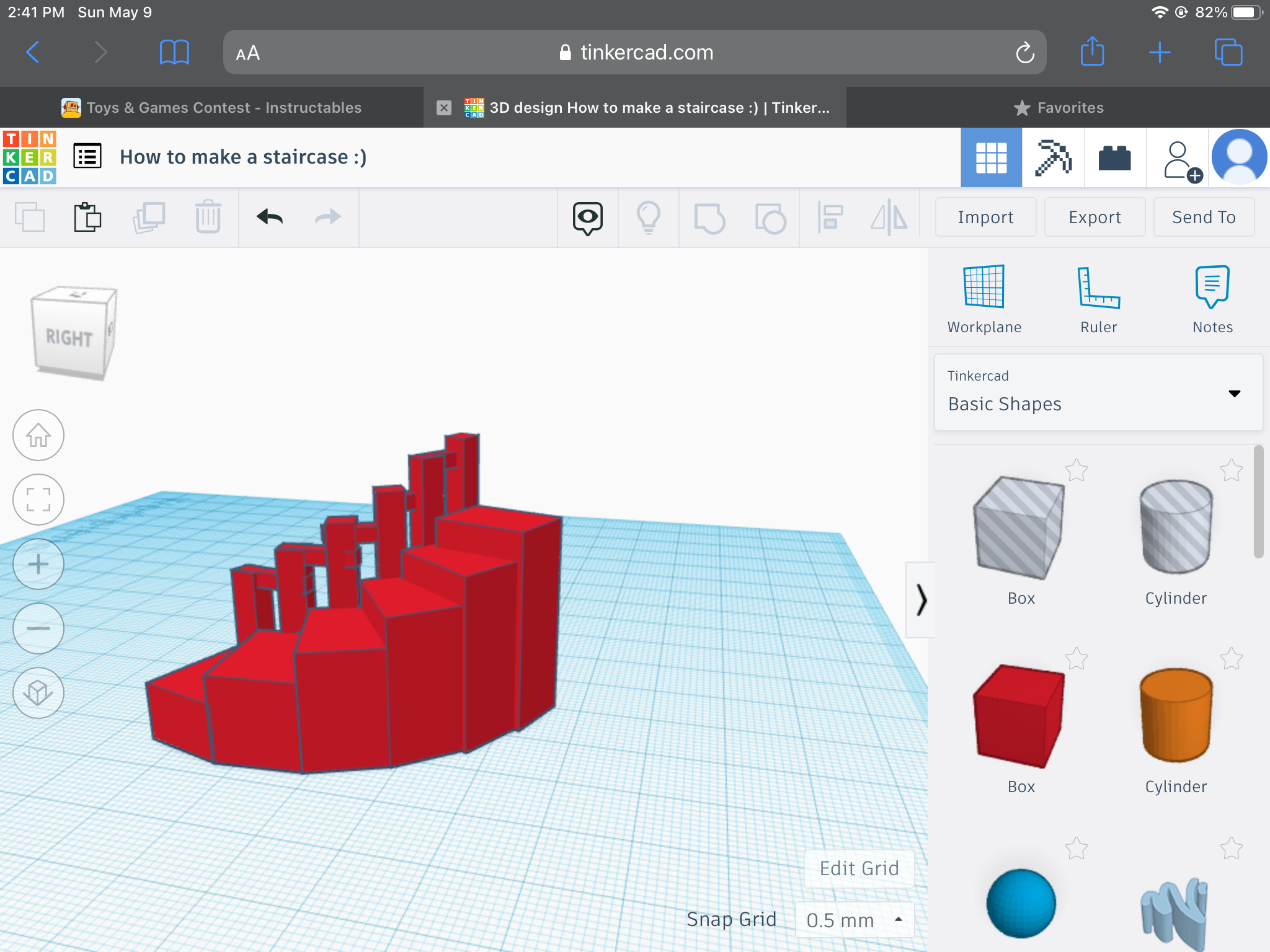Click the Home view button
Screen dimensions: 1270x952
click(x=38, y=435)
